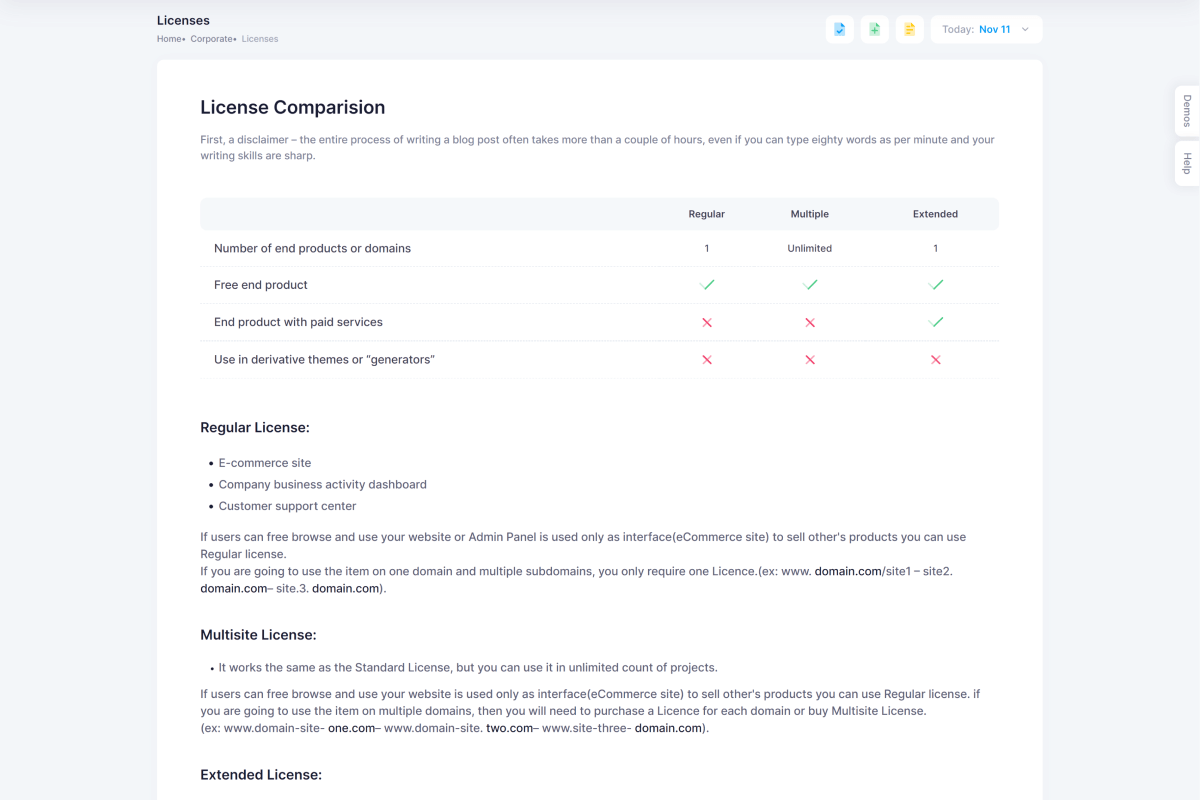Open the Demos side tab
This screenshot has height=800, width=1200.
pyautogui.click(x=1187, y=110)
